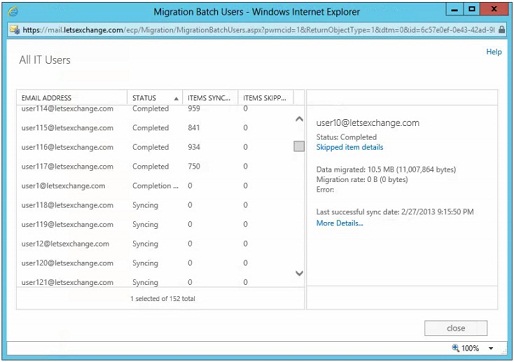The height and width of the screenshot is (362, 514).
Task: Select user1@letsexchange.com row
Action: pyautogui.click(x=155, y=186)
